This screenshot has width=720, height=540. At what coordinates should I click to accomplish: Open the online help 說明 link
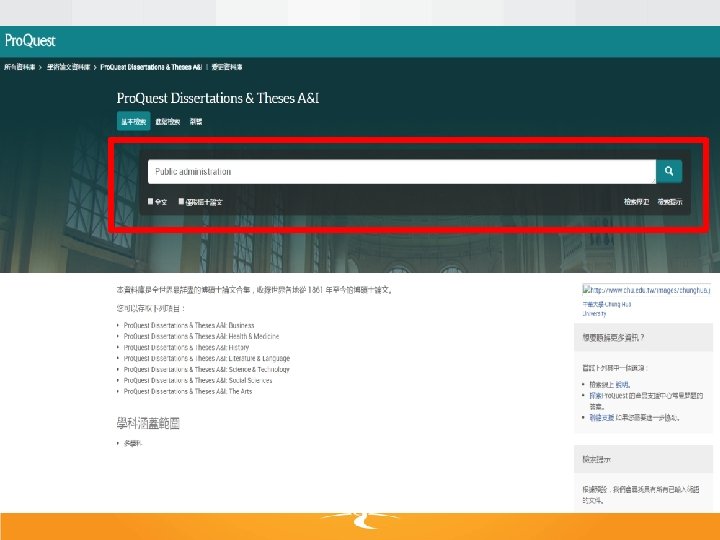622,384
